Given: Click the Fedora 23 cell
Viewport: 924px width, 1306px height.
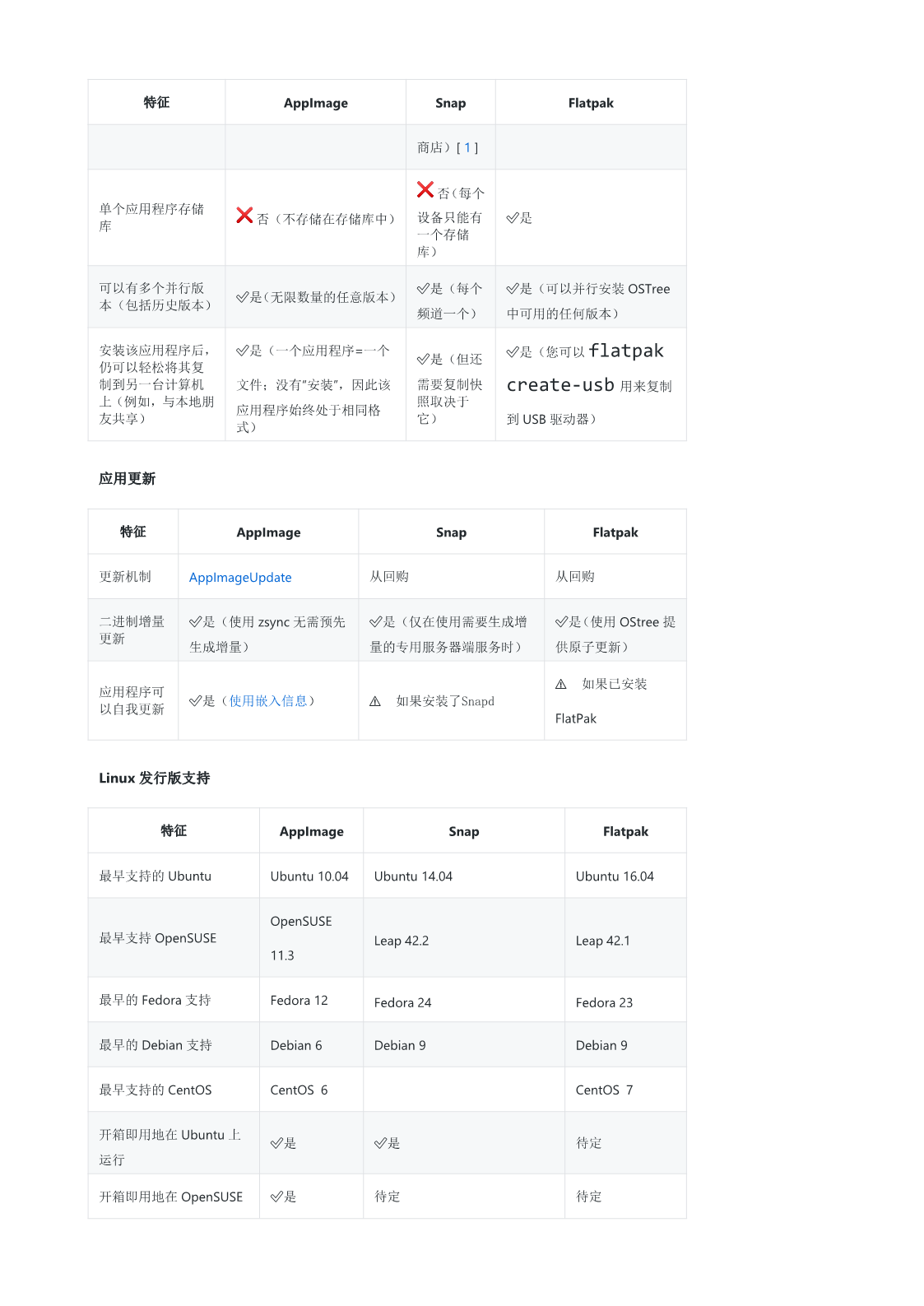Looking at the screenshot, I should (x=604, y=1002).
